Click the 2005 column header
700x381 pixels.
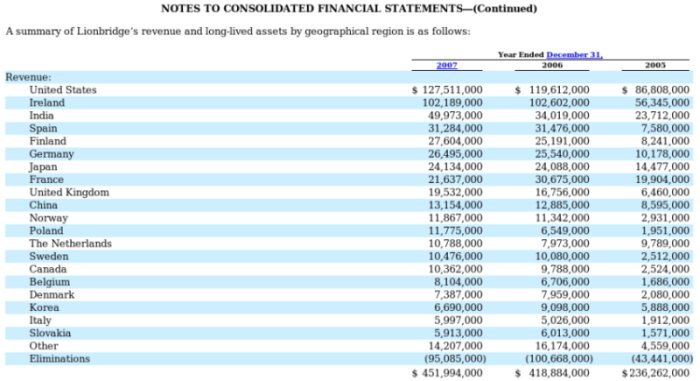655,65
